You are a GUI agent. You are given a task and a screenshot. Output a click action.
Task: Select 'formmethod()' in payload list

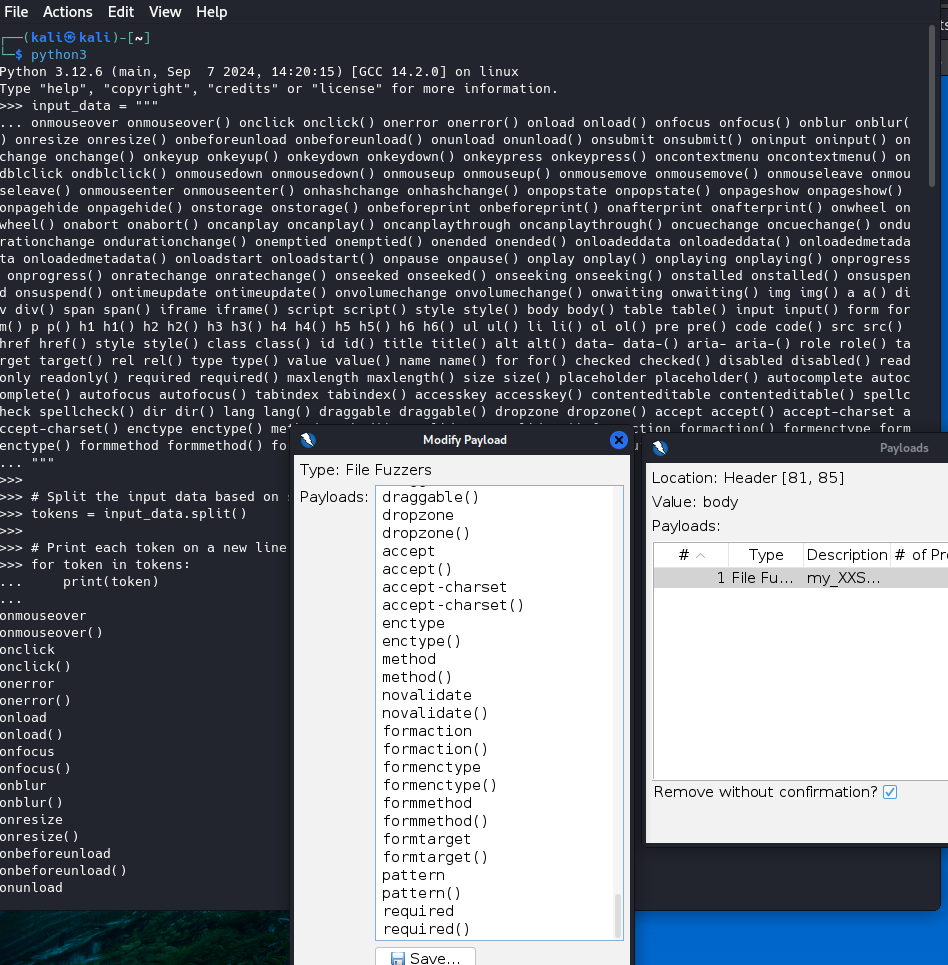point(435,821)
